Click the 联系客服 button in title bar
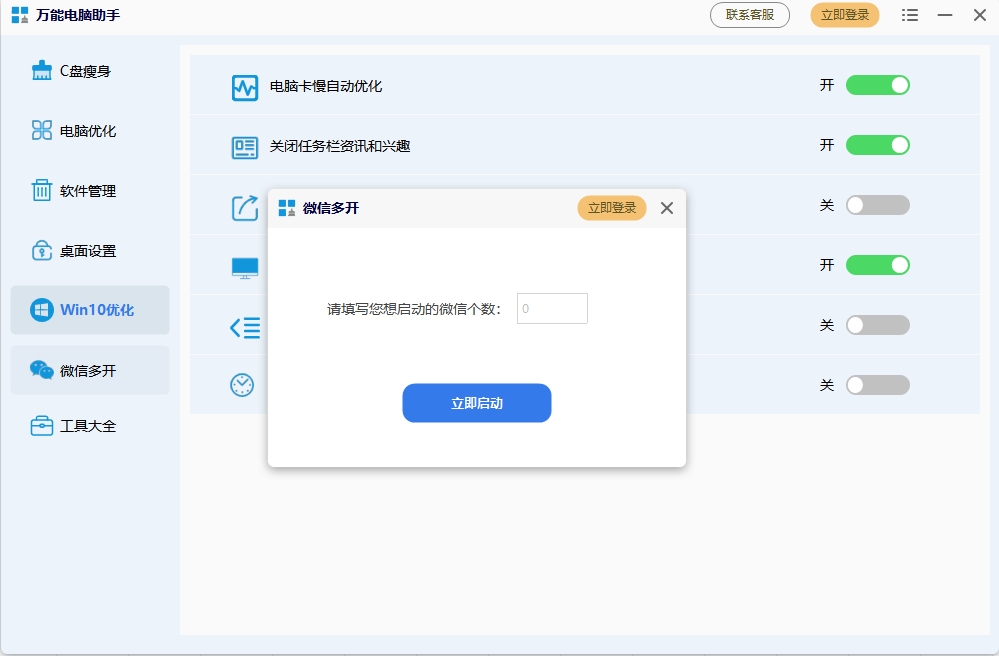The height and width of the screenshot is (656, 999). (749, 15)
